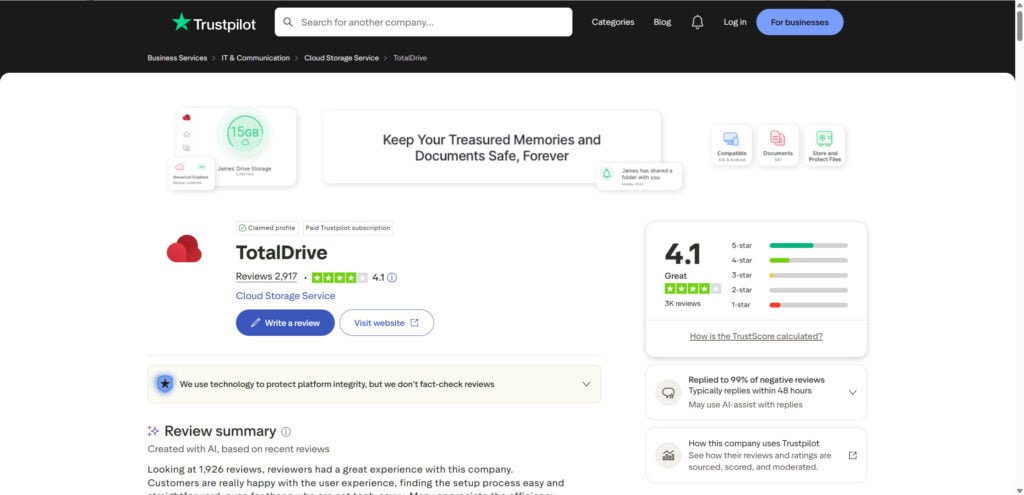
Task: Open the Reviews 2,917 link
Action: (x=266, y=276)
